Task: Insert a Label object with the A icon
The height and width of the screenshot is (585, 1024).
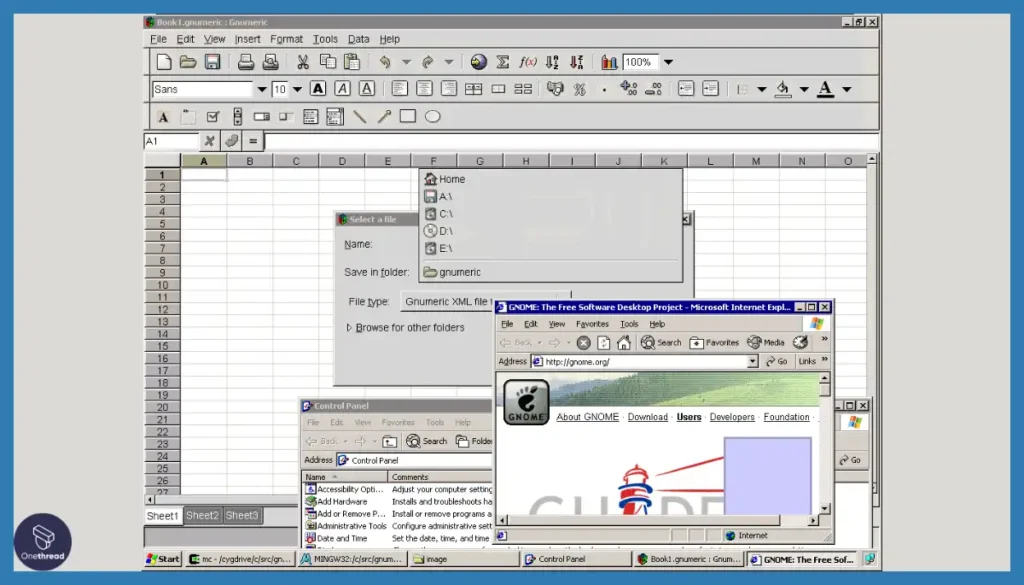Action: coord(163,118)
